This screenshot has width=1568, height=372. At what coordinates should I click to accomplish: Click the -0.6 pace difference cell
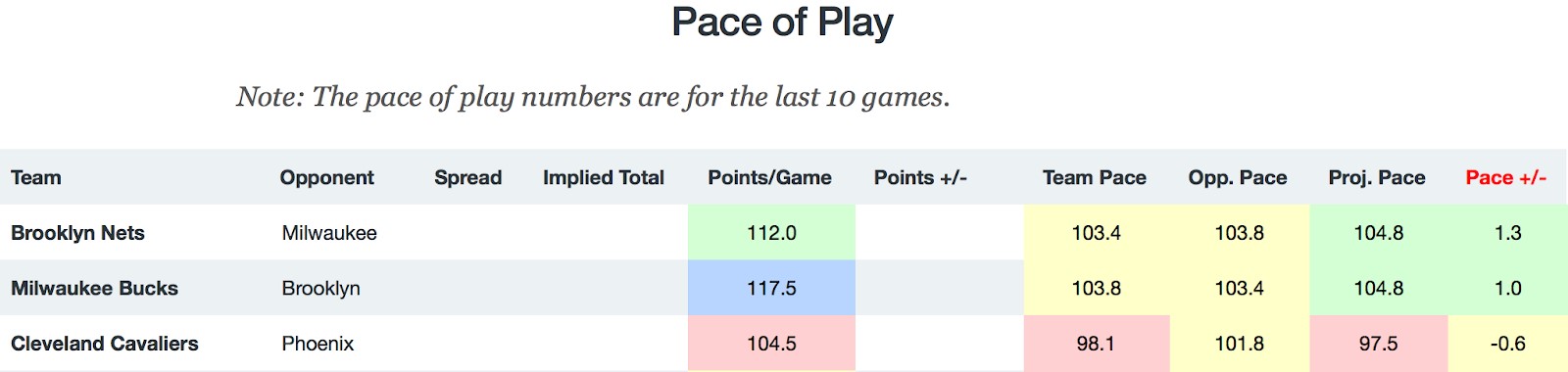coord(1507,343)
